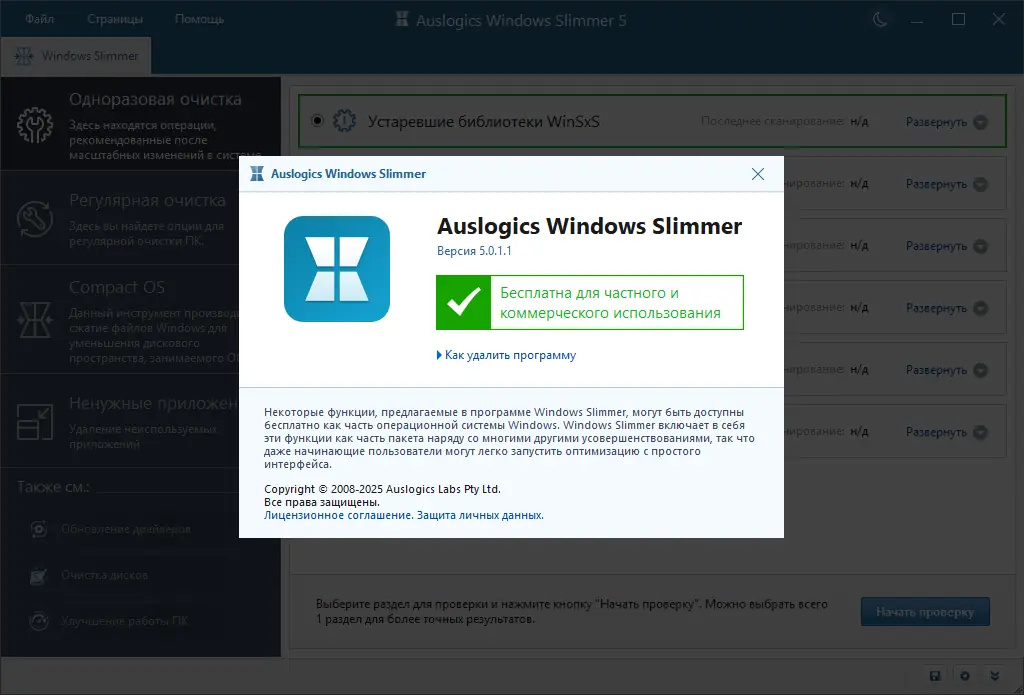Click the WinSxS libraries gear icon

tap(345, 121)
